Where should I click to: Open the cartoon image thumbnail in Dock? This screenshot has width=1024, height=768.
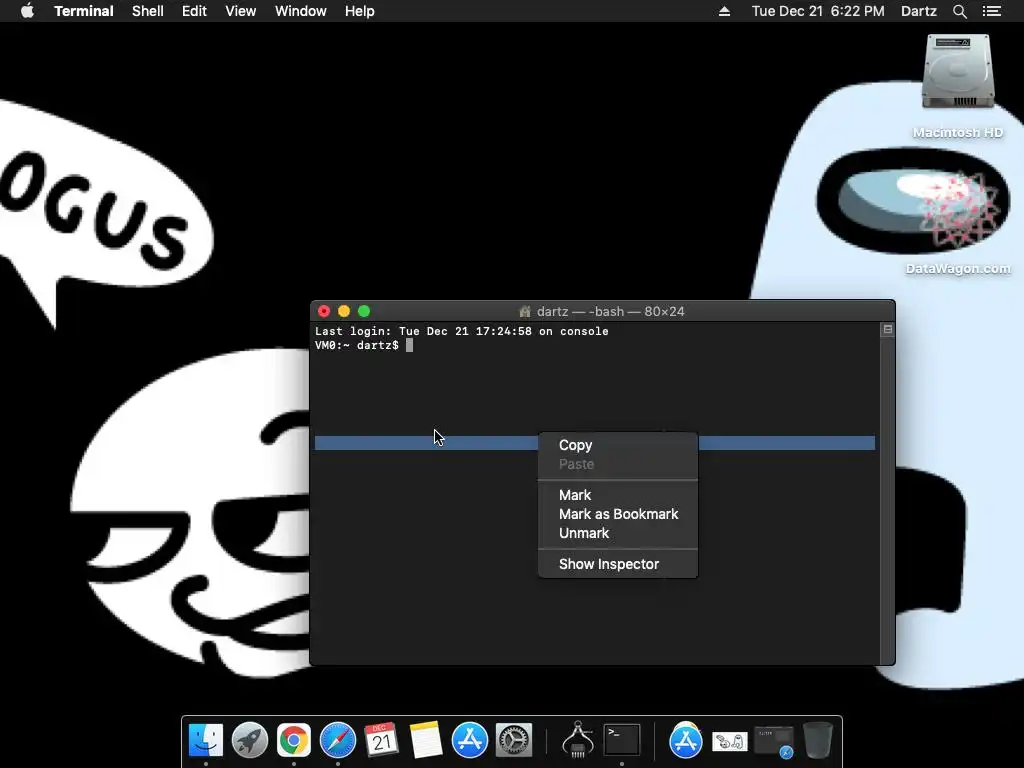[x=729, y=741]
